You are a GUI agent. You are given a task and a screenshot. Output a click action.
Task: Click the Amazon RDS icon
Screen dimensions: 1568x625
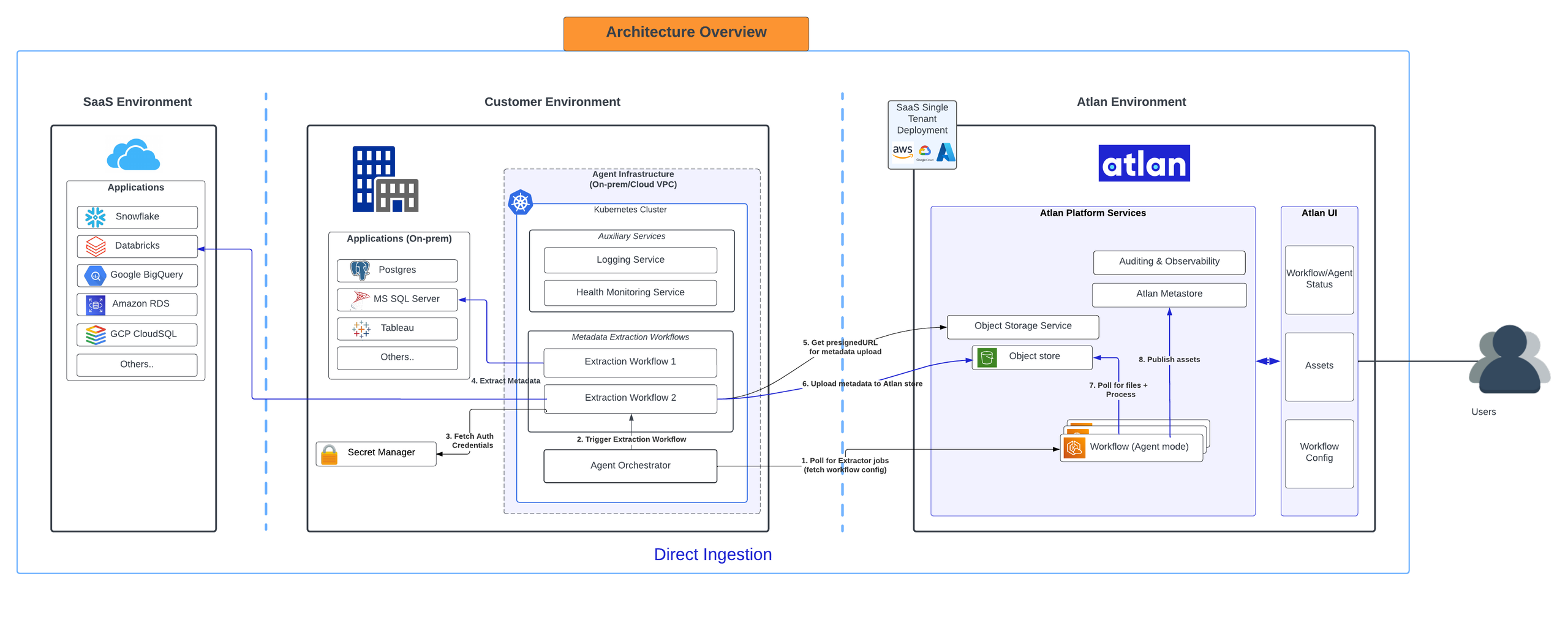tap(95, 304)
